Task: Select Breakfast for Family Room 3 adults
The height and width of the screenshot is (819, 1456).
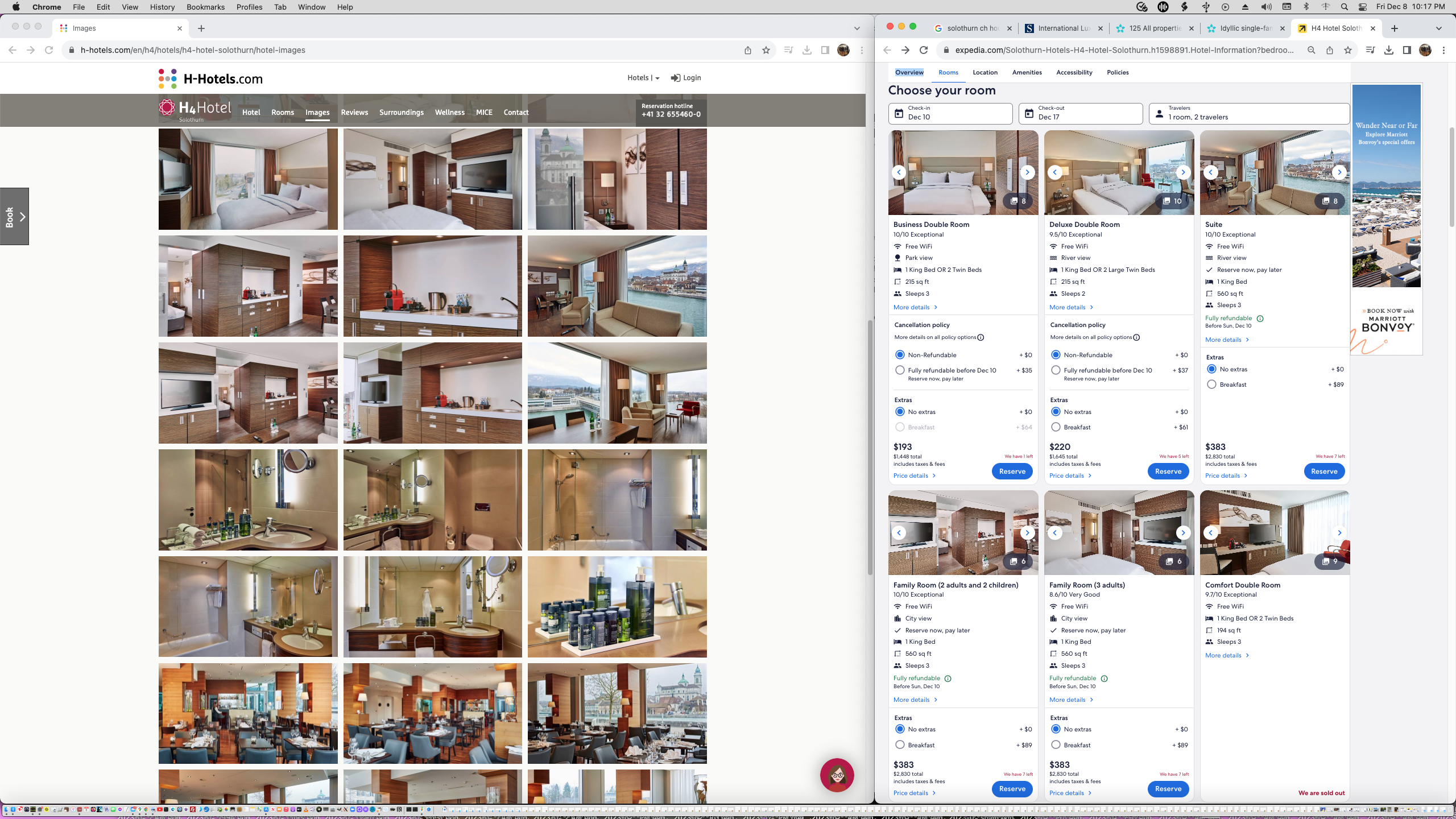Action: click(x=1056, y=745)
